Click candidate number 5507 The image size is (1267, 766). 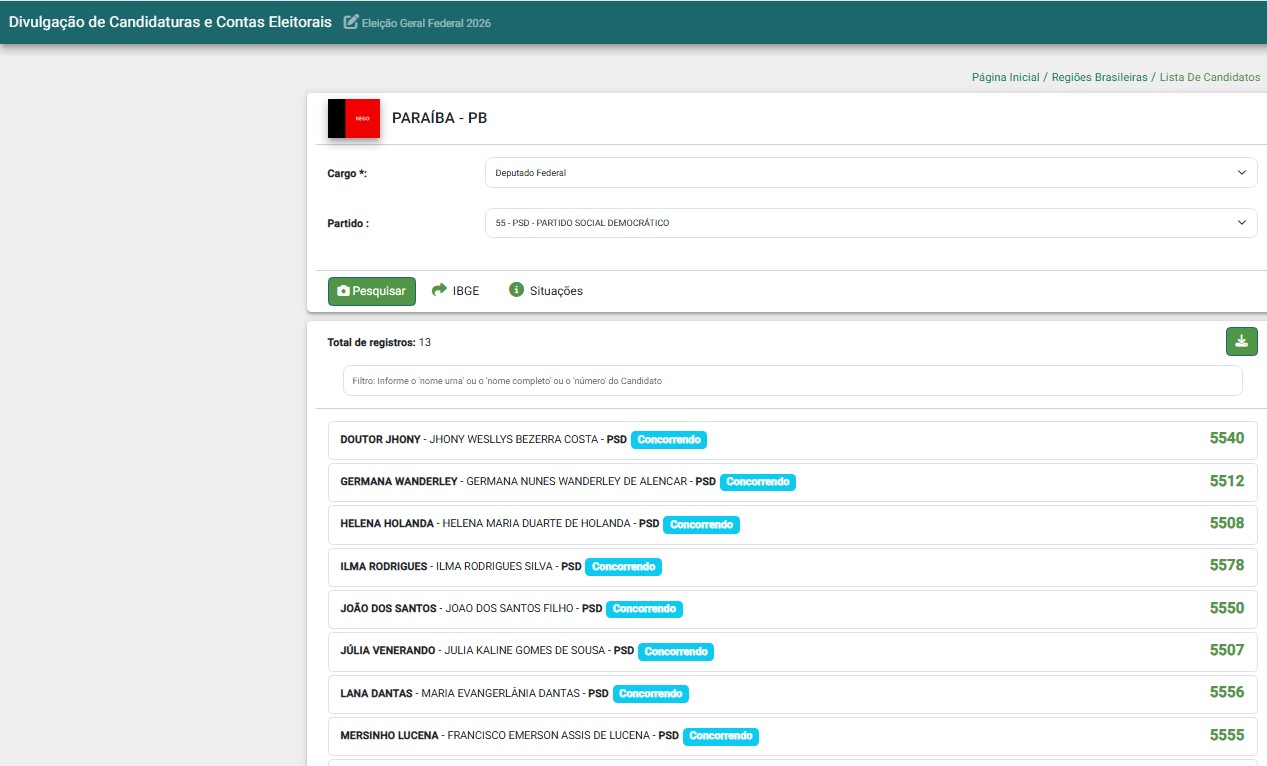click(x=1227, y=650)
